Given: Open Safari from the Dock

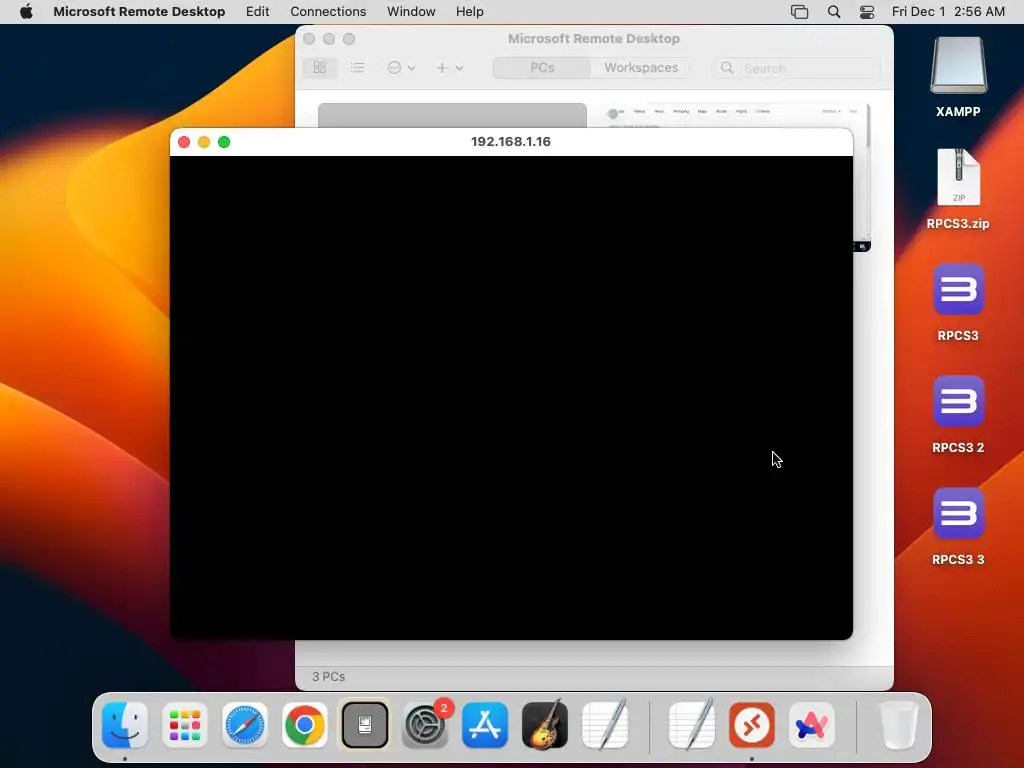Looking at the screenshot, I should (x=245, y=725).
